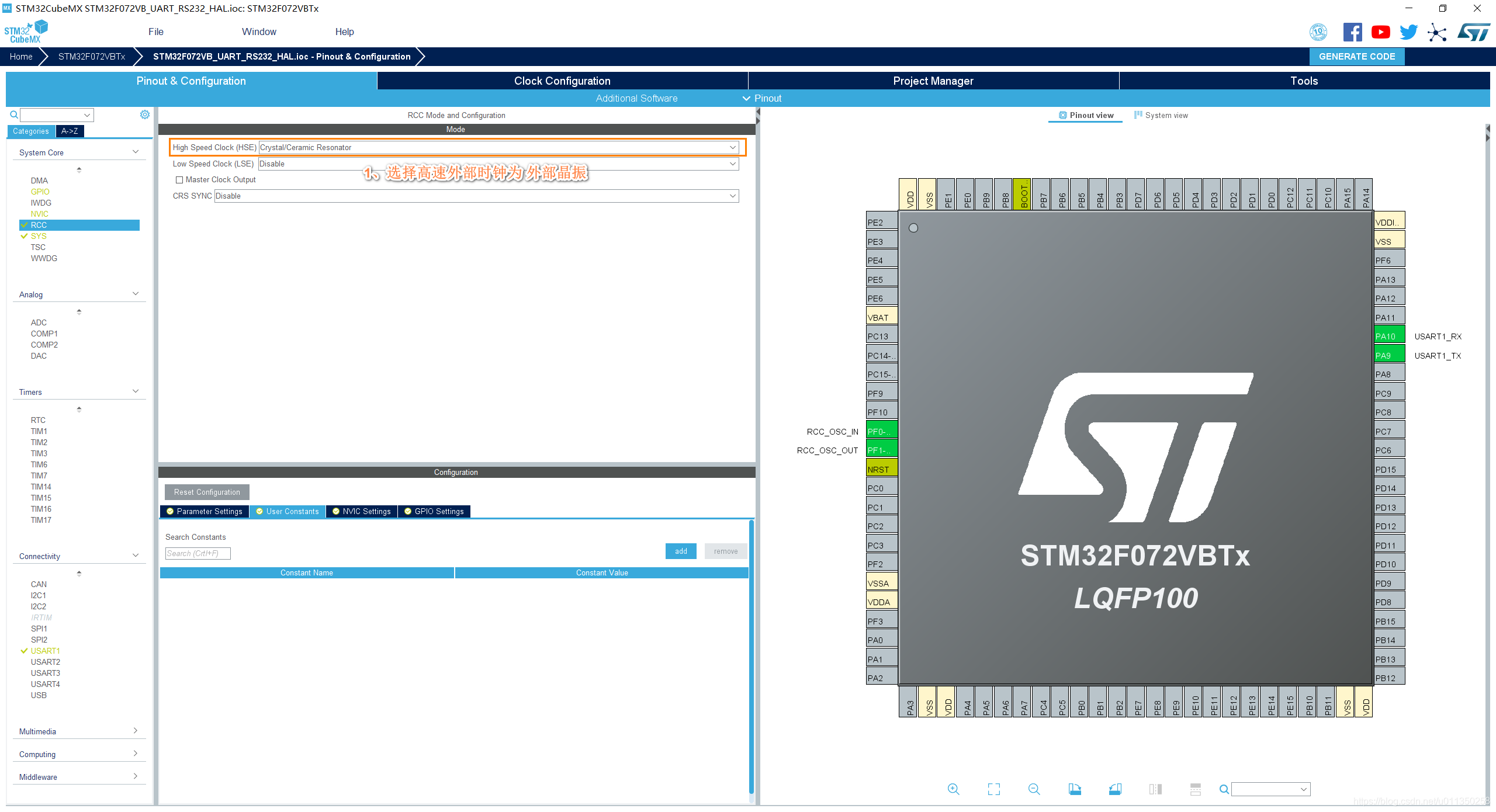Rotate the chip clockwise

[1075, 789]
